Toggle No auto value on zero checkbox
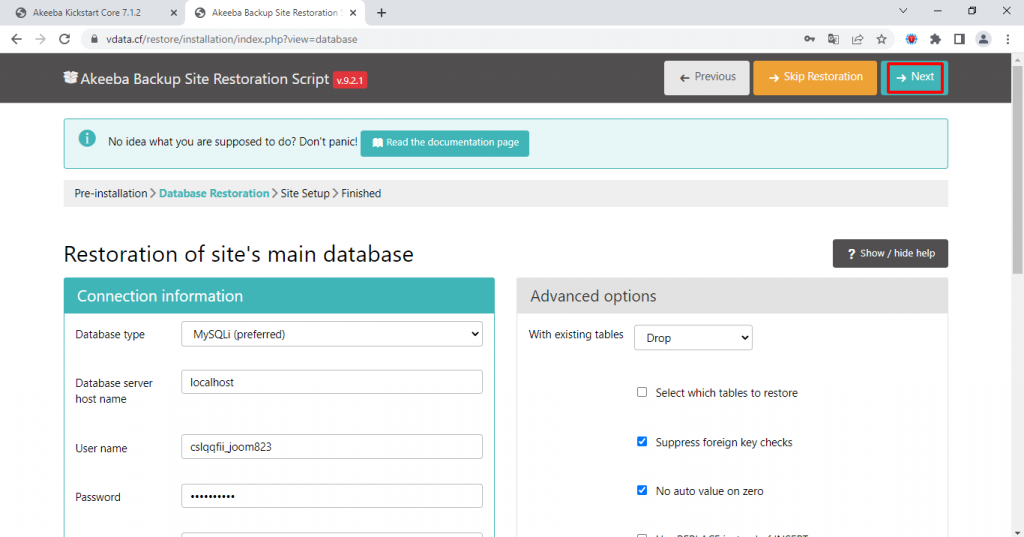Image resolution: width=1024 pixels, height=537 pixels. coord(642,491)
